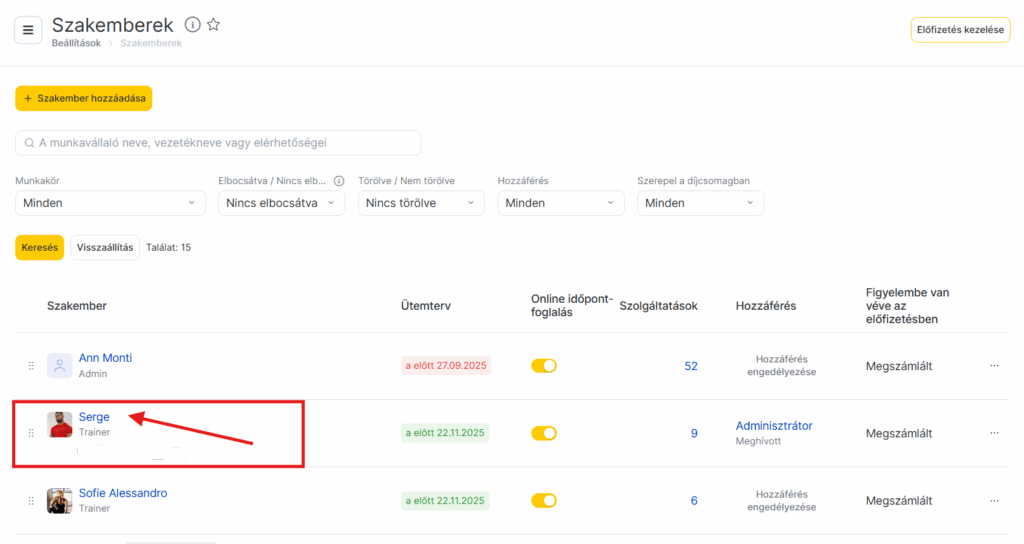
Task: Click the info icon beside Szakemberek title
Action: coord(193,25)
